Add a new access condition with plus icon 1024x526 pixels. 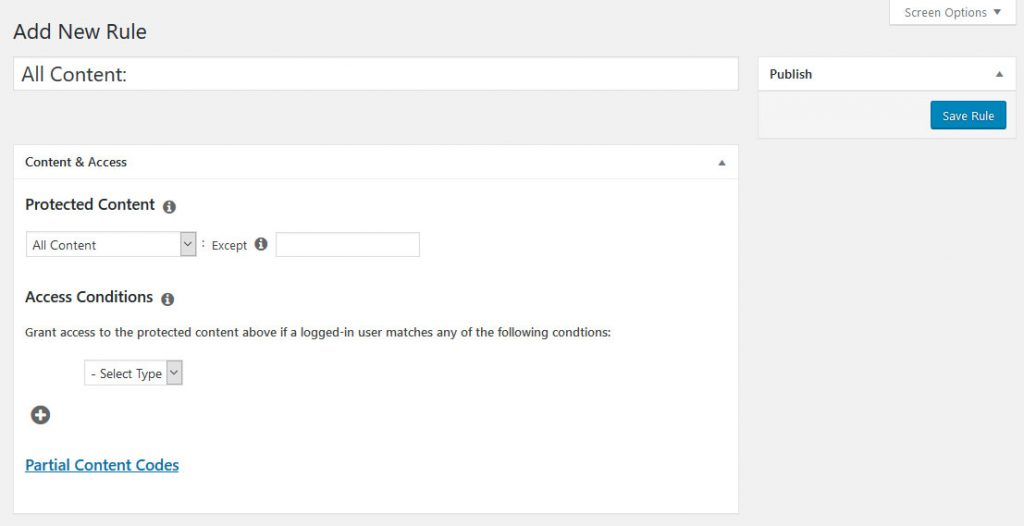pos(40,415)
